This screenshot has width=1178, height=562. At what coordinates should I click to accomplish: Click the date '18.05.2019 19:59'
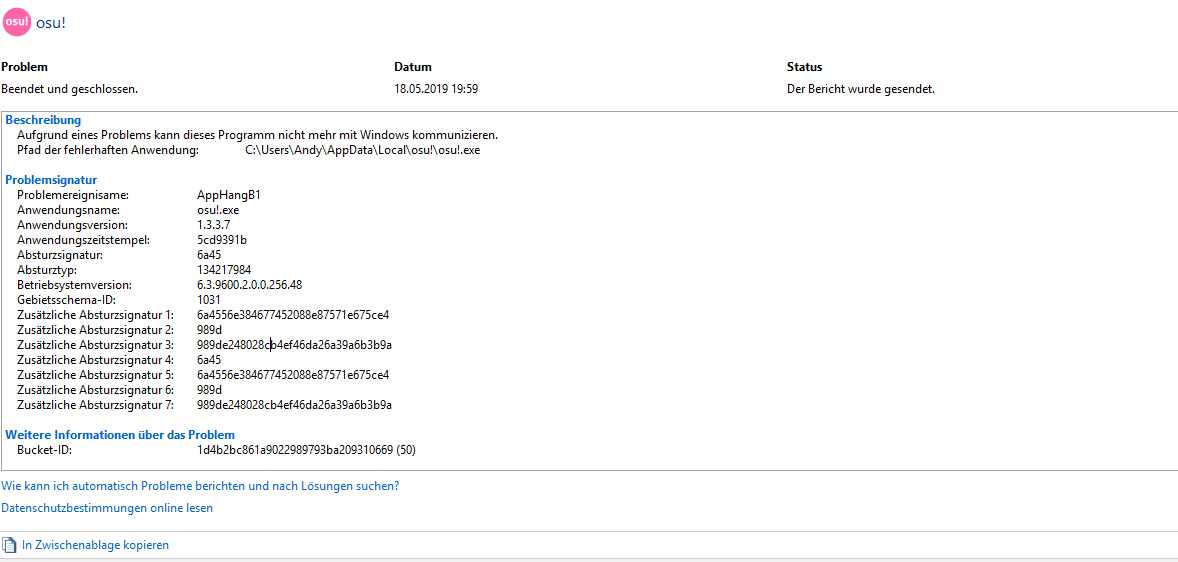point(436,89)
